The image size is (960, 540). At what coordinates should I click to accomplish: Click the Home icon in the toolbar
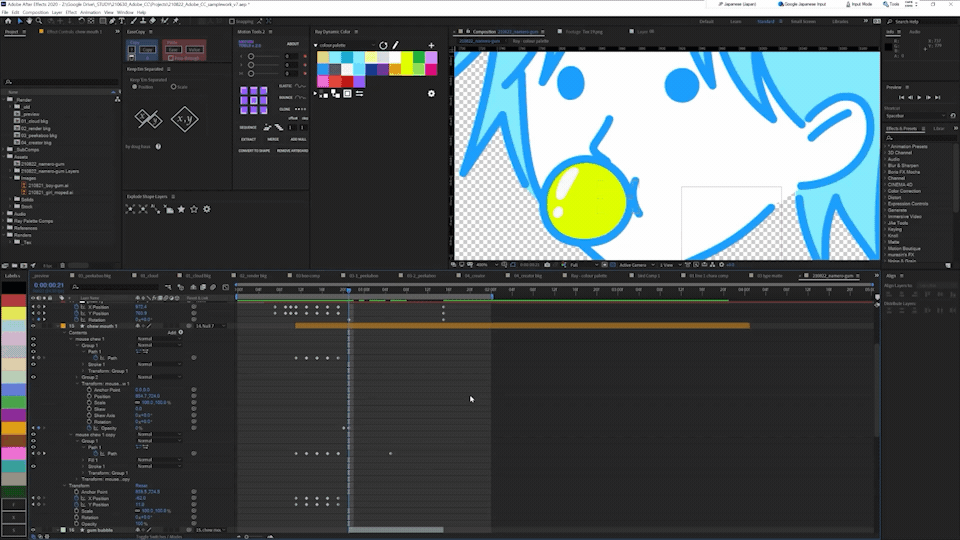click(8, 21)
